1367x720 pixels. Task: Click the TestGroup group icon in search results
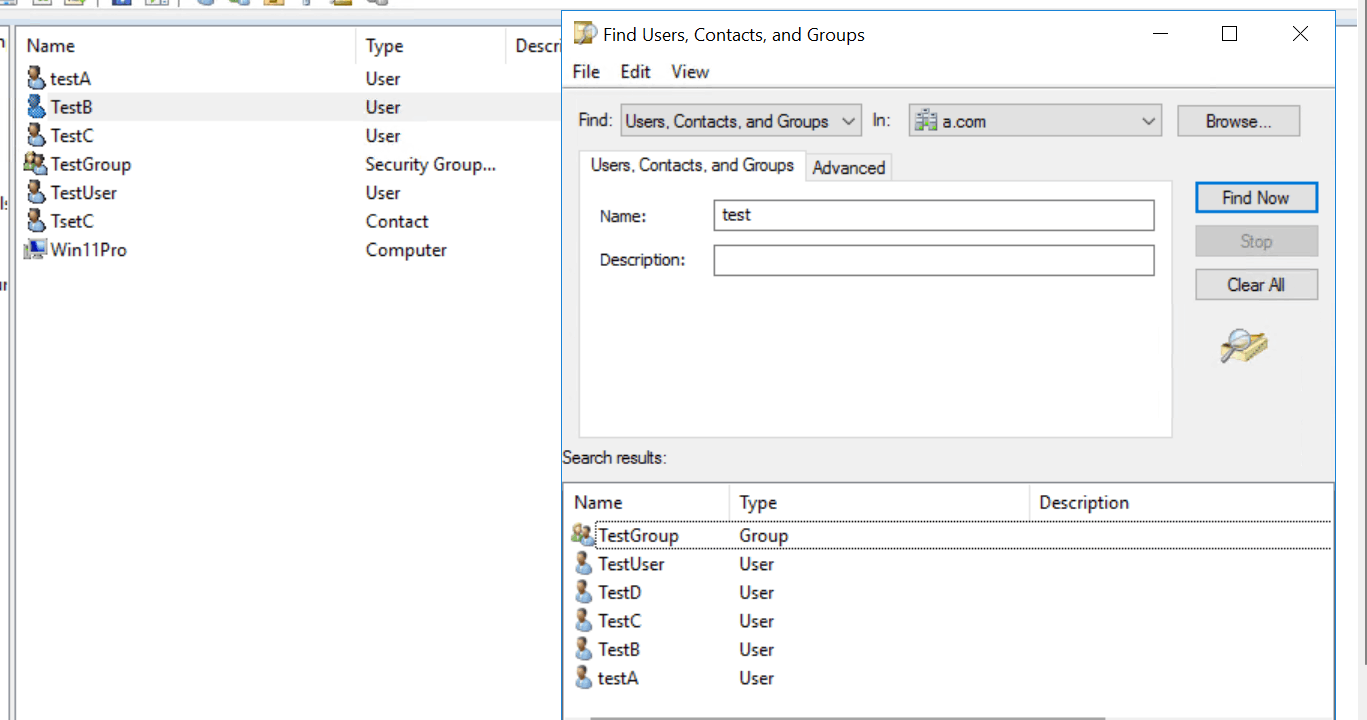583,535
